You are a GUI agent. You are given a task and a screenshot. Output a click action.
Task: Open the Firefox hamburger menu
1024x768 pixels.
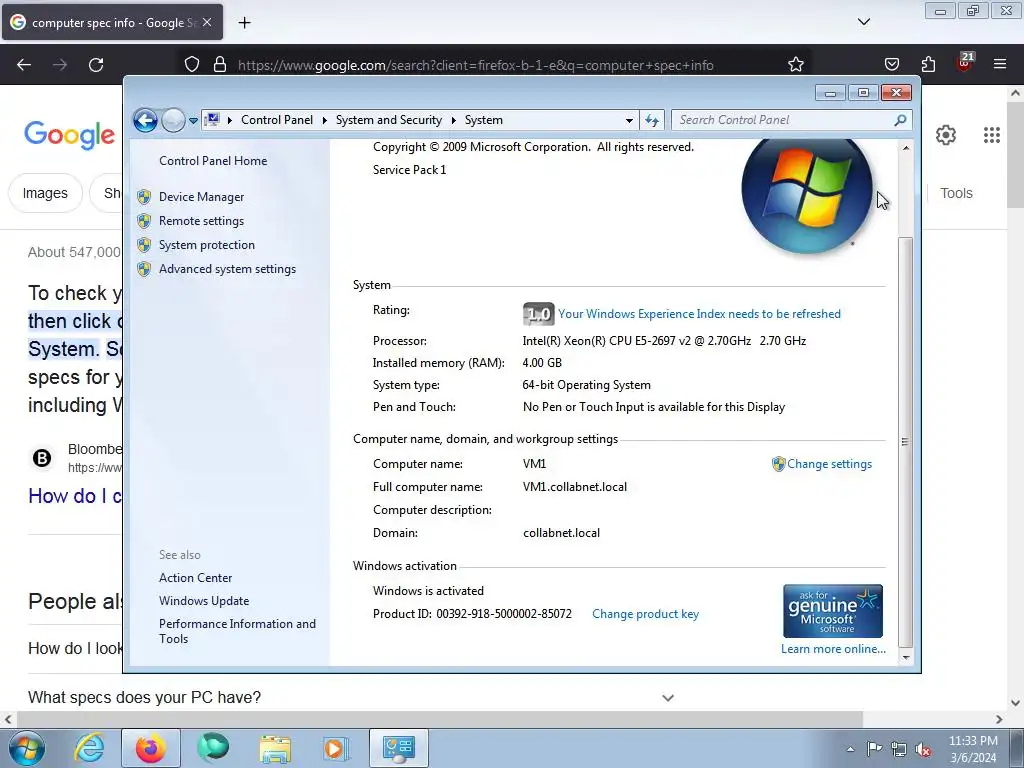click(x=1000, y=65)
